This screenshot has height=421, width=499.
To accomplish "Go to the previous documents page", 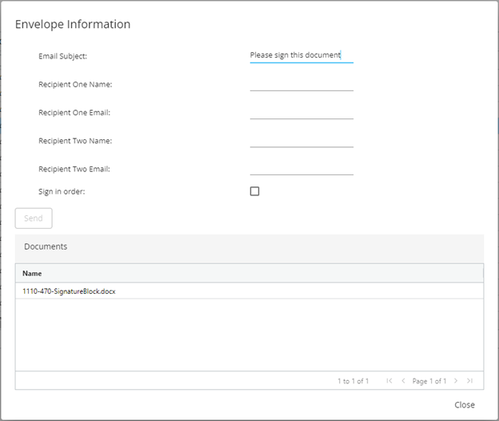I will [x=403, y=381].
